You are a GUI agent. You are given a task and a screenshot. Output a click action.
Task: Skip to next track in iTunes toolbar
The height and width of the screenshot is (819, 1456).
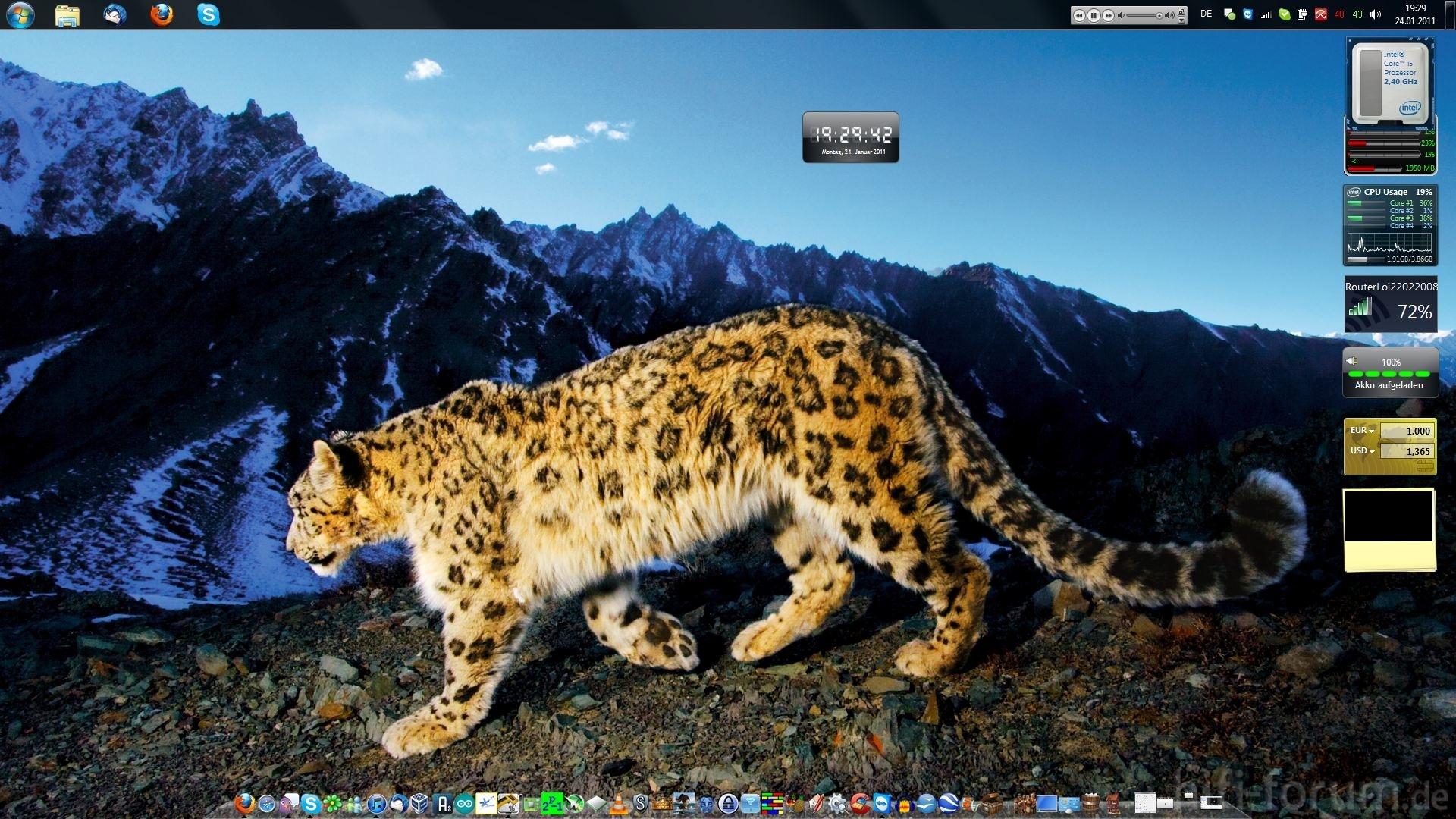pos(1108,15)
